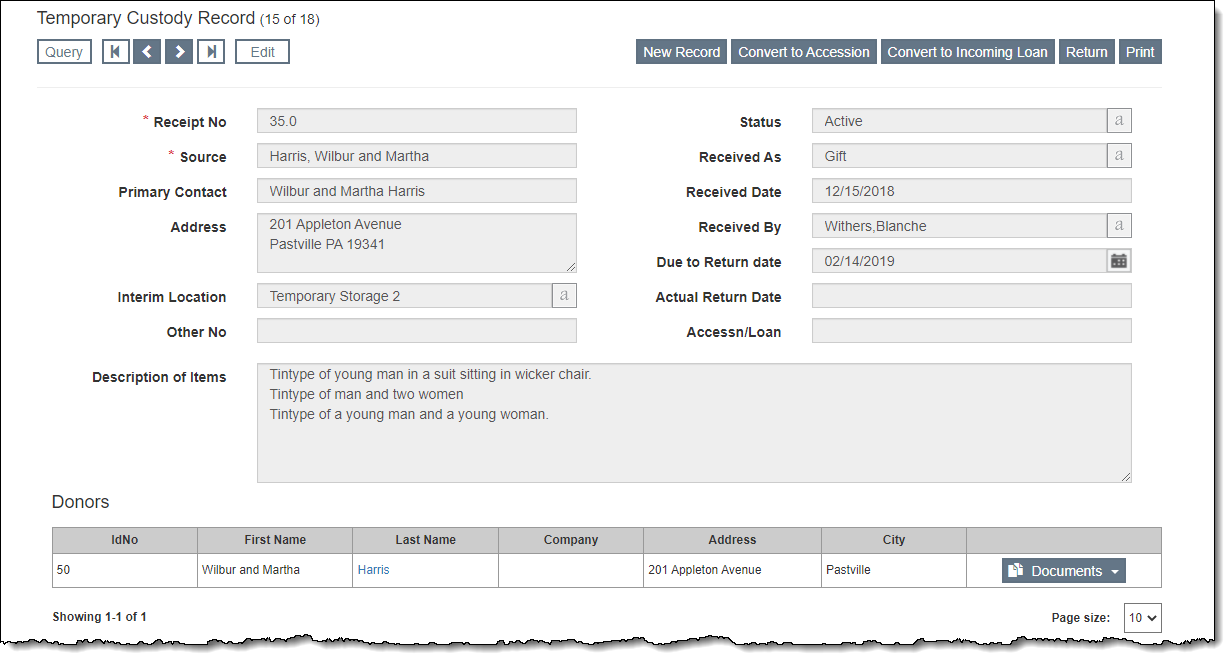1230x660 pixels.
Task: Expand the Documents dropdown for donor
Action: 1064,571
